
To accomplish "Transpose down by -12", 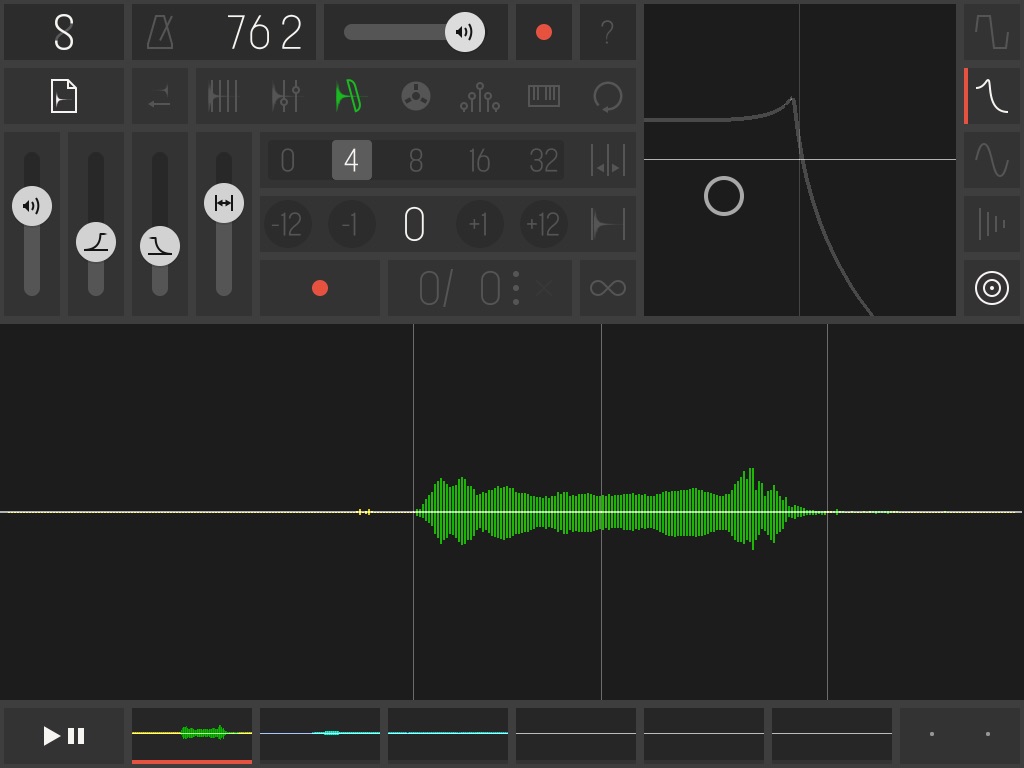I will tap(287, 224).
